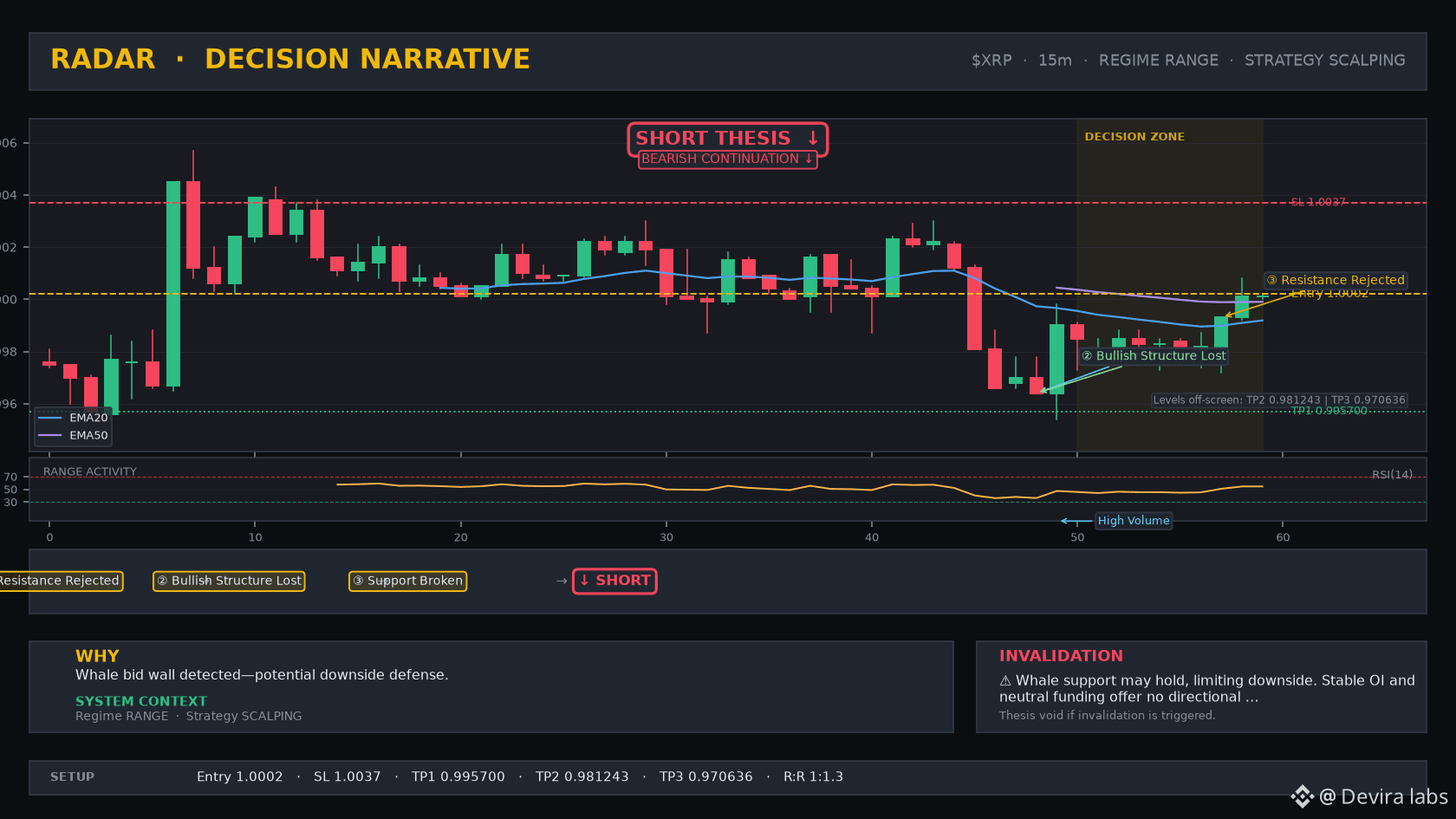The height and width of the screenshot is (819, 1456).
Task: Click 'TP1 0.995700' in the Setup bar
Action: [458, 777]
